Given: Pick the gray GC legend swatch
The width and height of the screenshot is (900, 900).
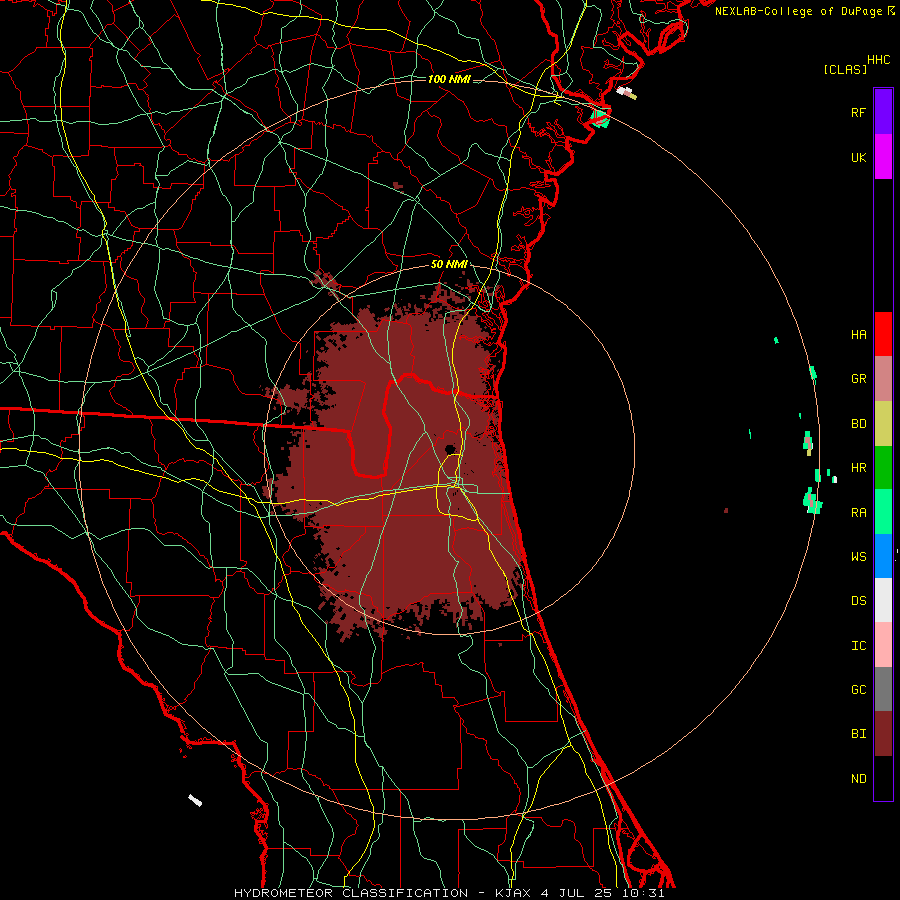Looking at the screenshot, I should [x=883, y=689].
